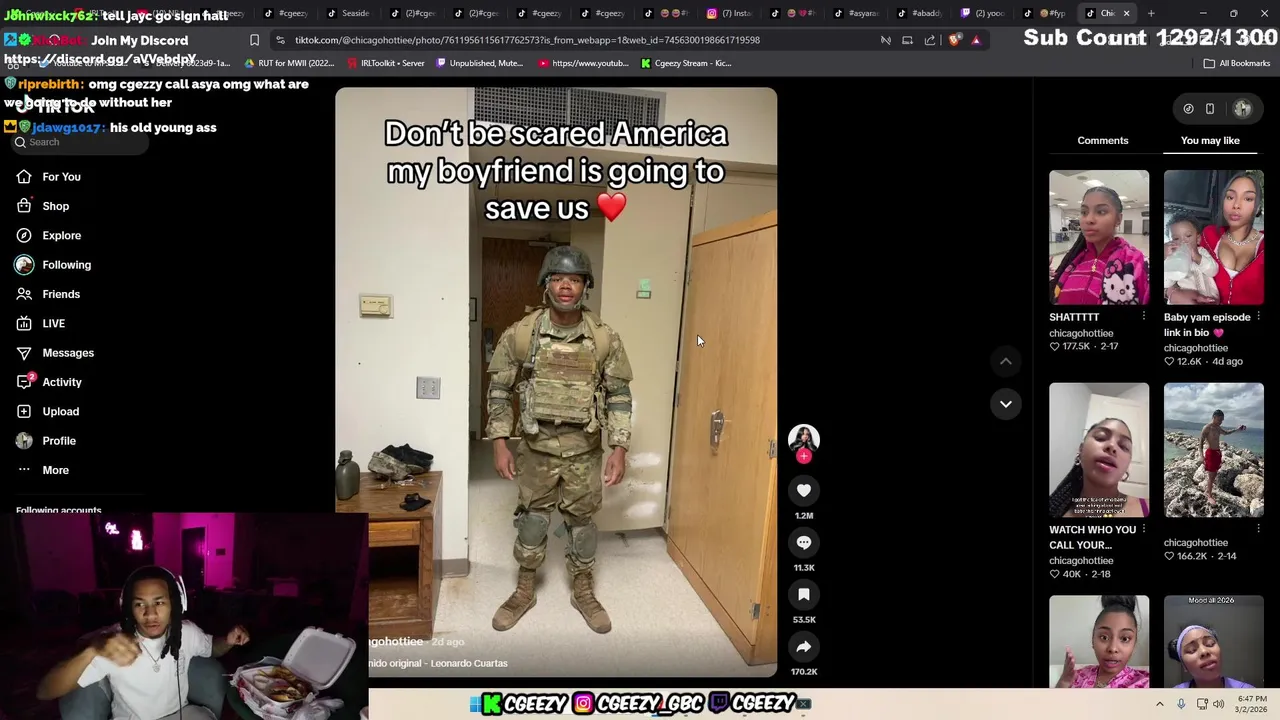Viewport: 1280px width, 720px height.
Task: Go to the previous post with up chevron
Action: click(1006, 361)
